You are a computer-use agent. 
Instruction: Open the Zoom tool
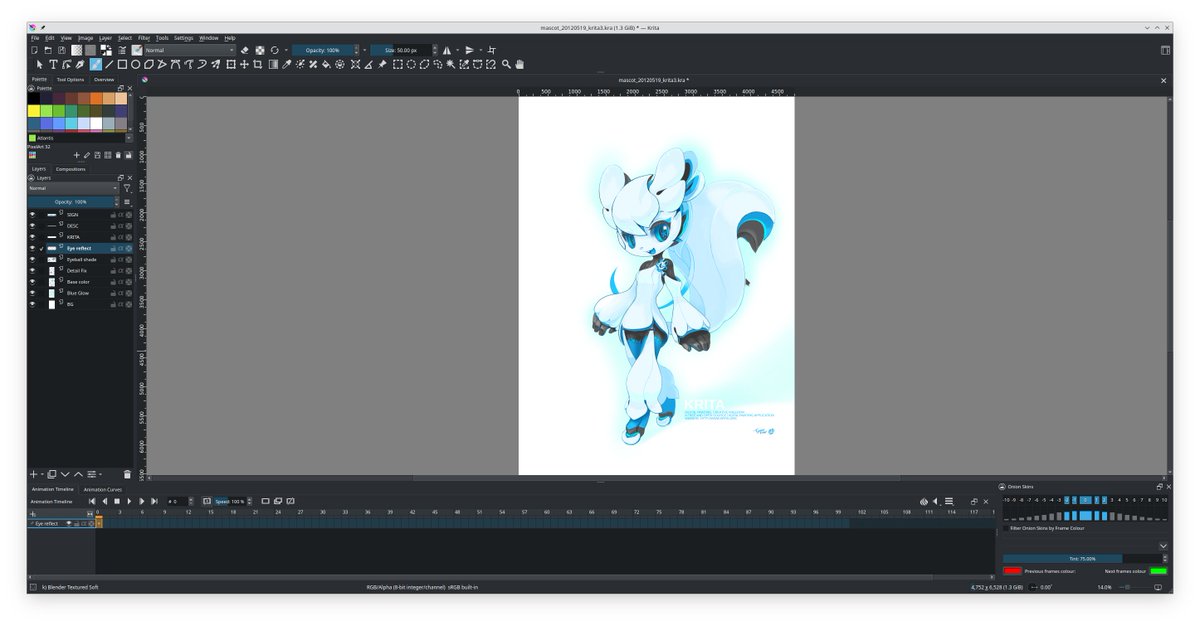pos(505,63)
